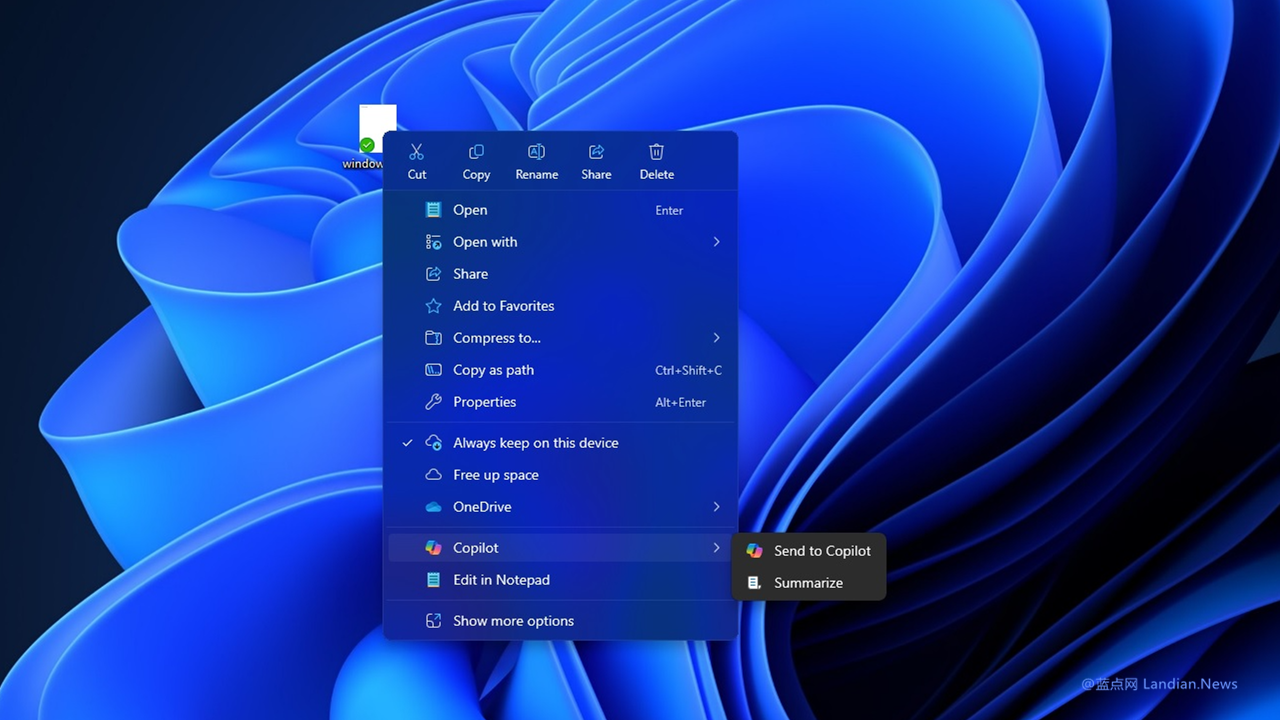Screen dimensions: 1280x720
Task: Expand the Compress to submenu chevron
Action: pyautogui.click(x=716, y=338)
